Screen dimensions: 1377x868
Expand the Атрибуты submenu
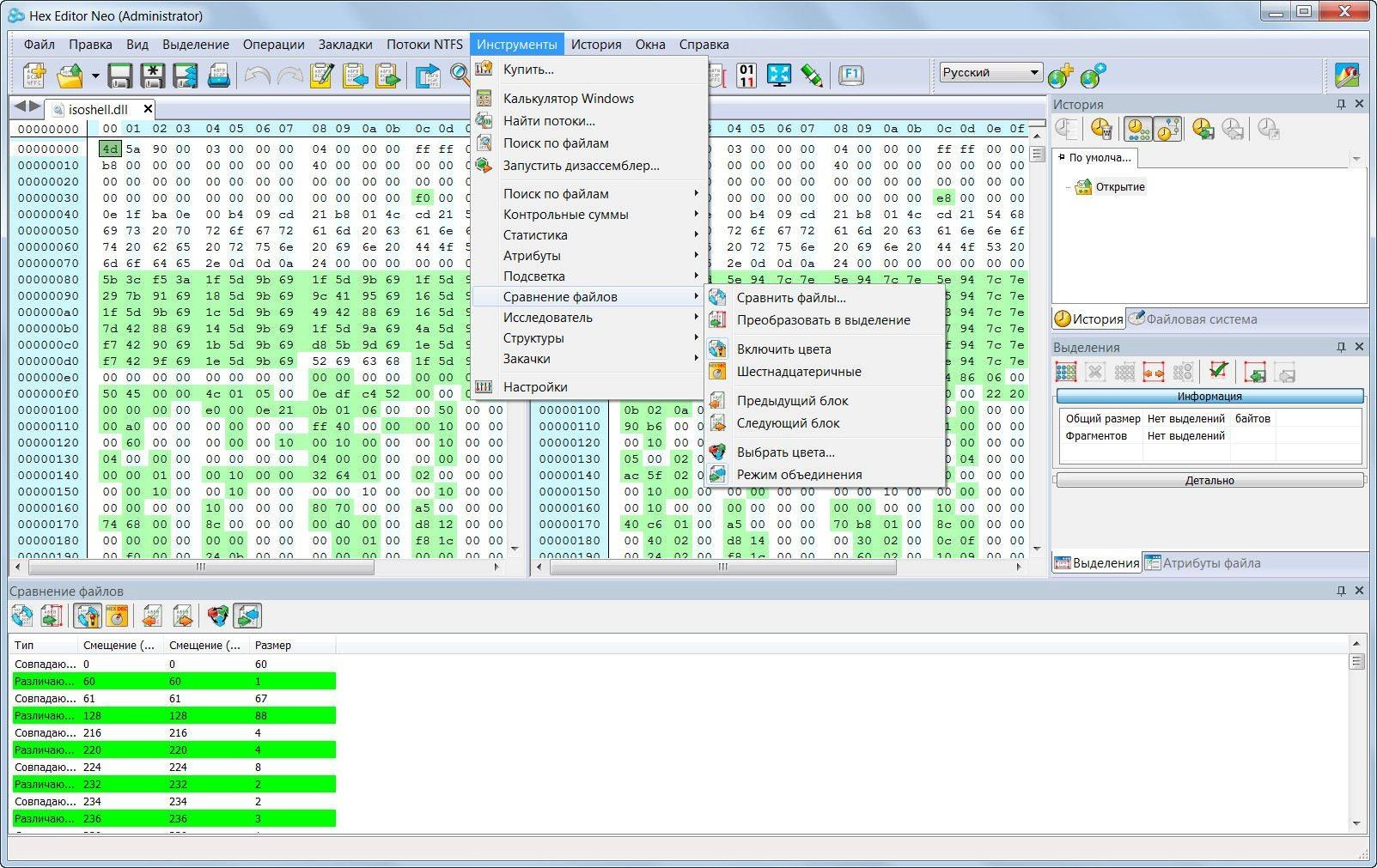[x=588, y=256]
